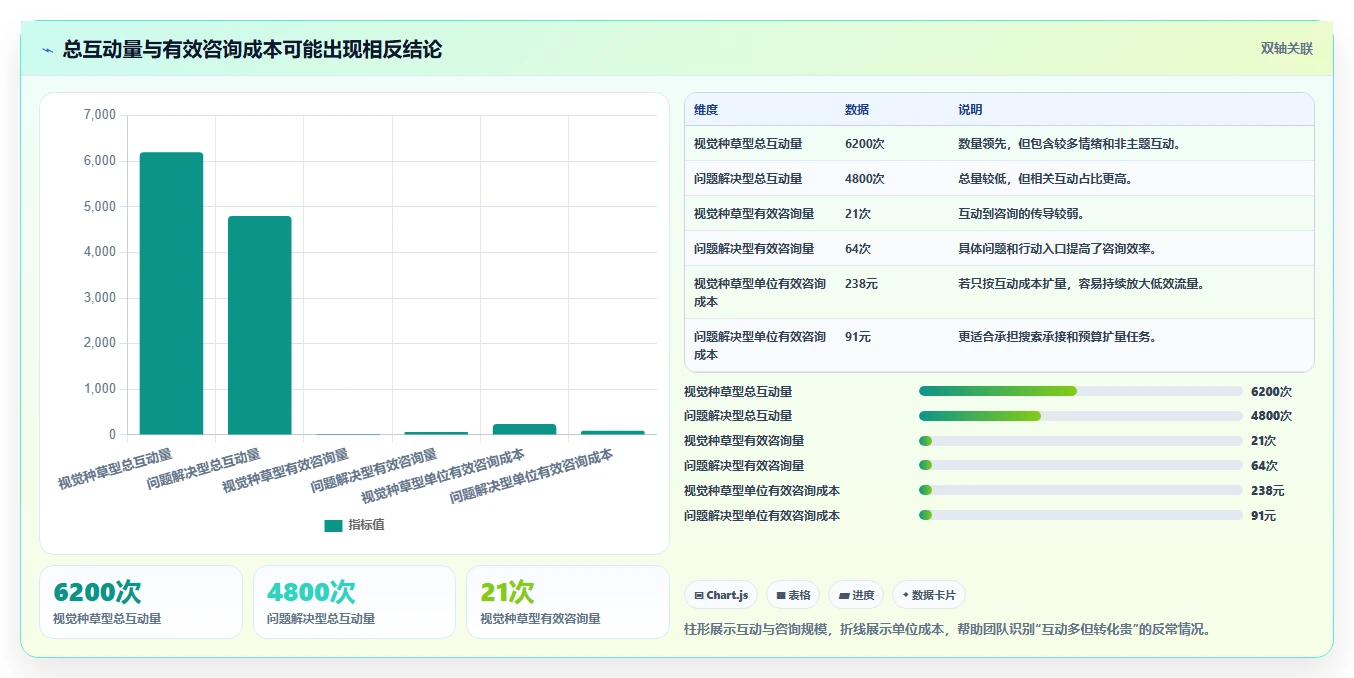Select the Chart.js tag
The width and height of the screenshot is (1354, 678).
click(x=721, y=595)
